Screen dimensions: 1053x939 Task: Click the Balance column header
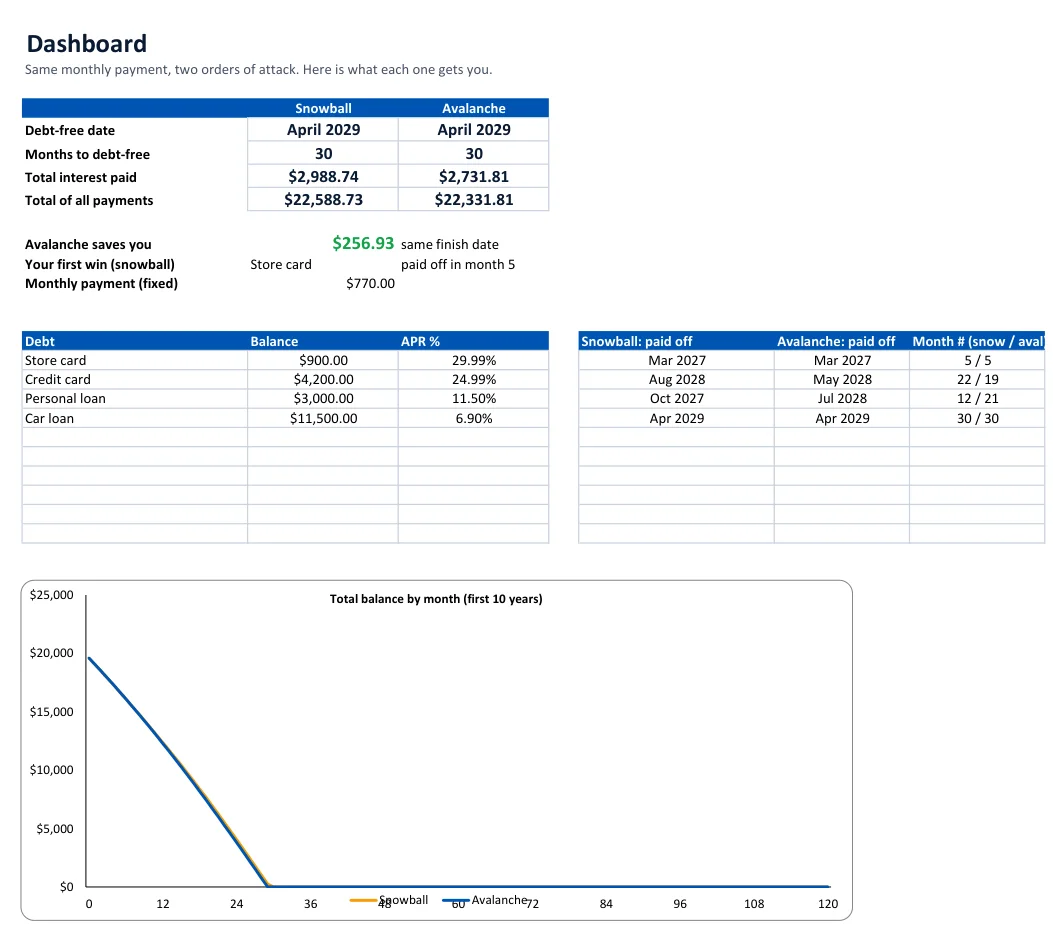[274, 341]
